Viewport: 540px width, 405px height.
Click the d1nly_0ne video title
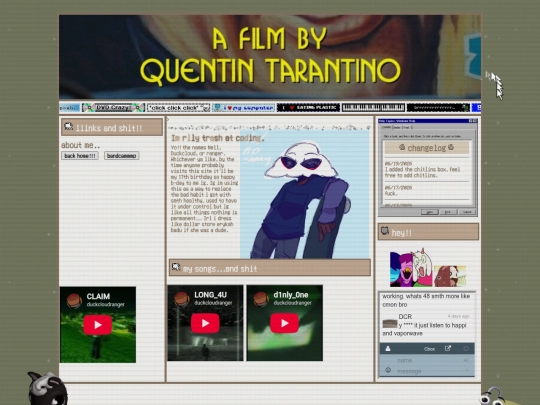click(x=291, y=295)
